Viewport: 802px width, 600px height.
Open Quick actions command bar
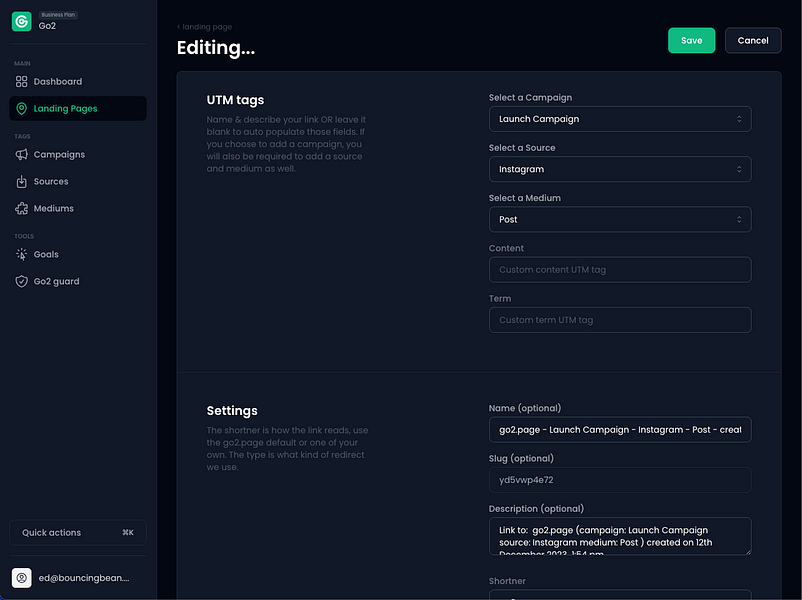click(x=78, y=532)
